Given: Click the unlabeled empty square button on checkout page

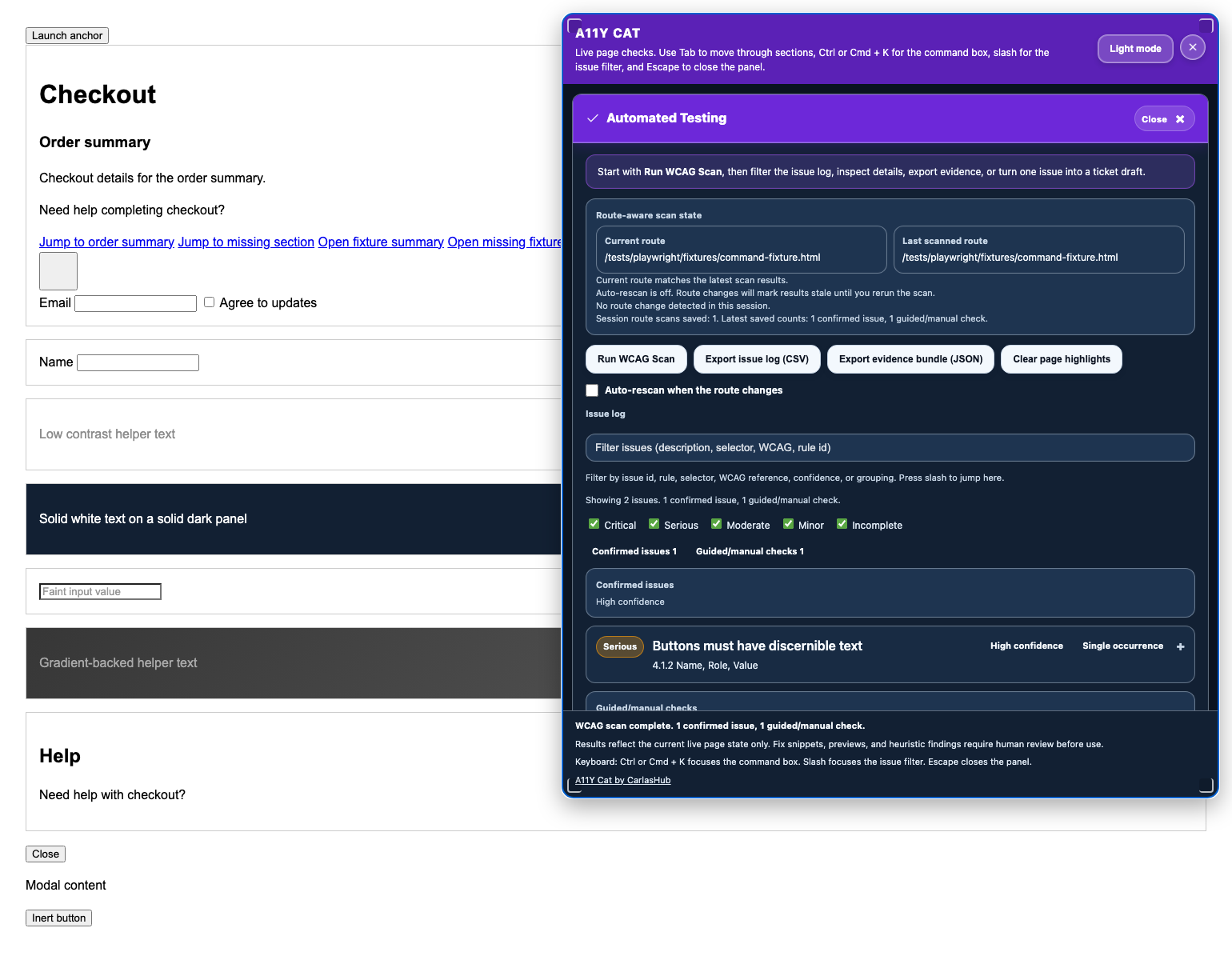Looking at the screenshot, I should 58,271.
